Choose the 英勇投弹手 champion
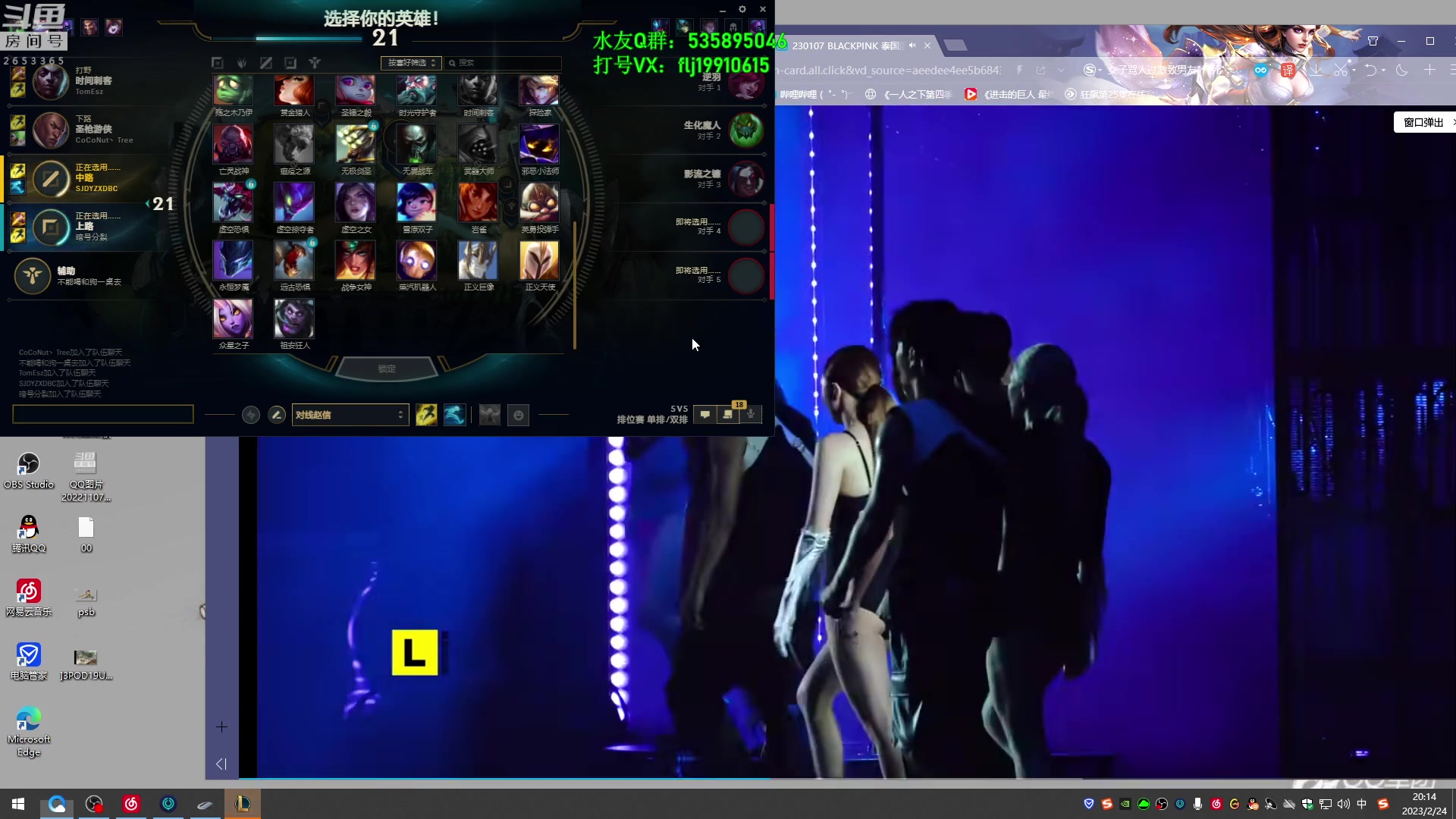Screen dimensions: 1456x819 point(539,202)
